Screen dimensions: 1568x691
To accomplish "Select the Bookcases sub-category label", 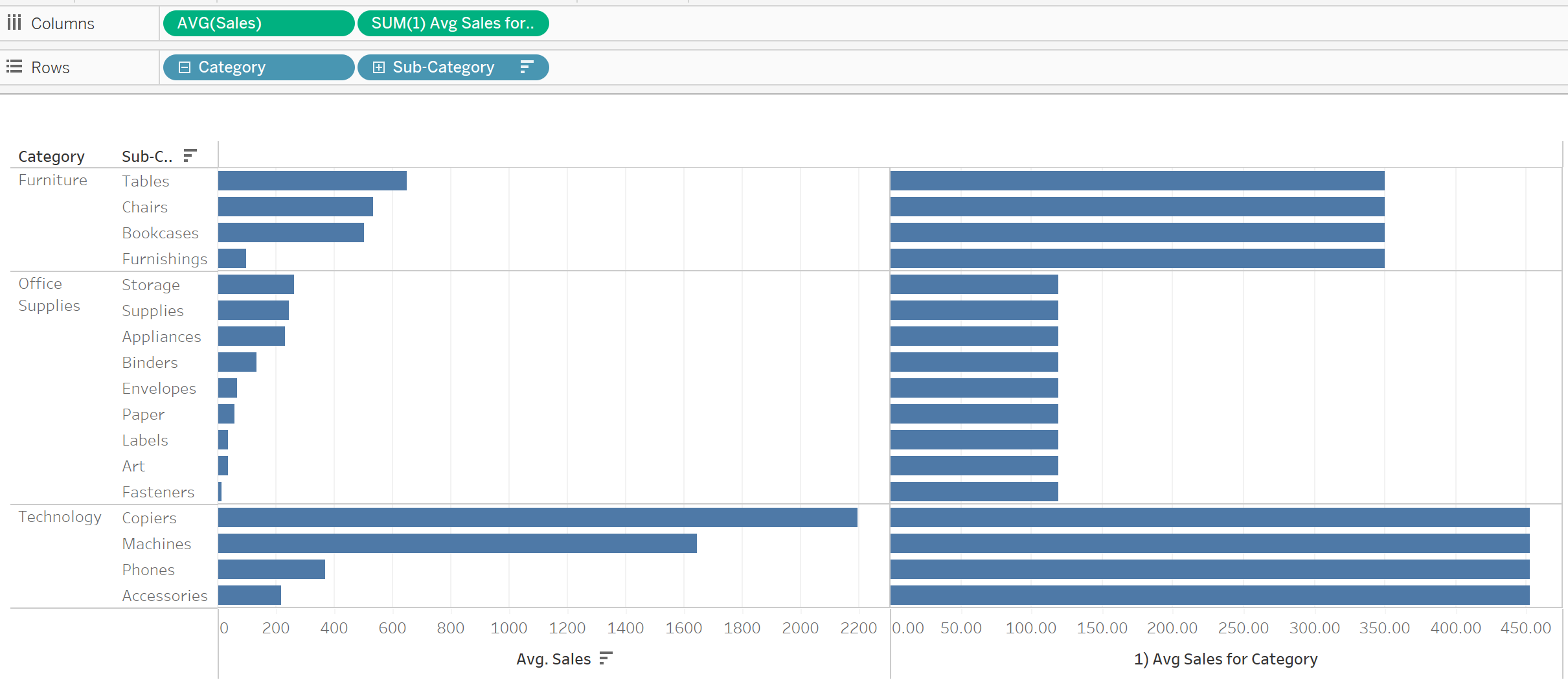I will pyautogui.click(x=160, y=233).
